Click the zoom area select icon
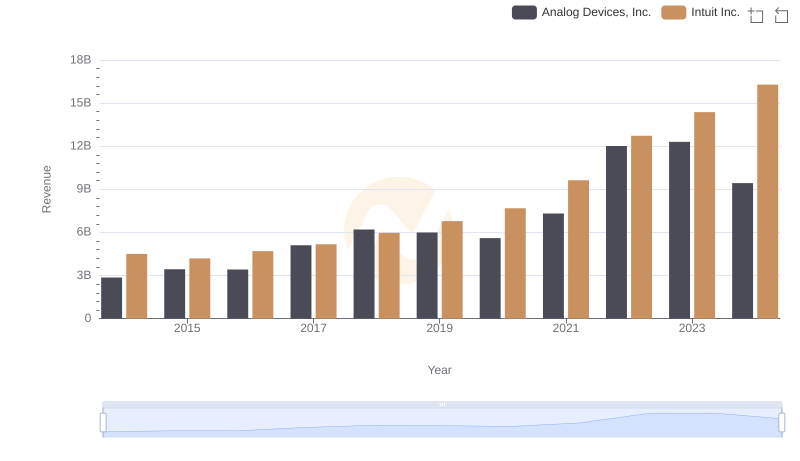The width and height of the screenshot is (800, 461). (756, 15)
